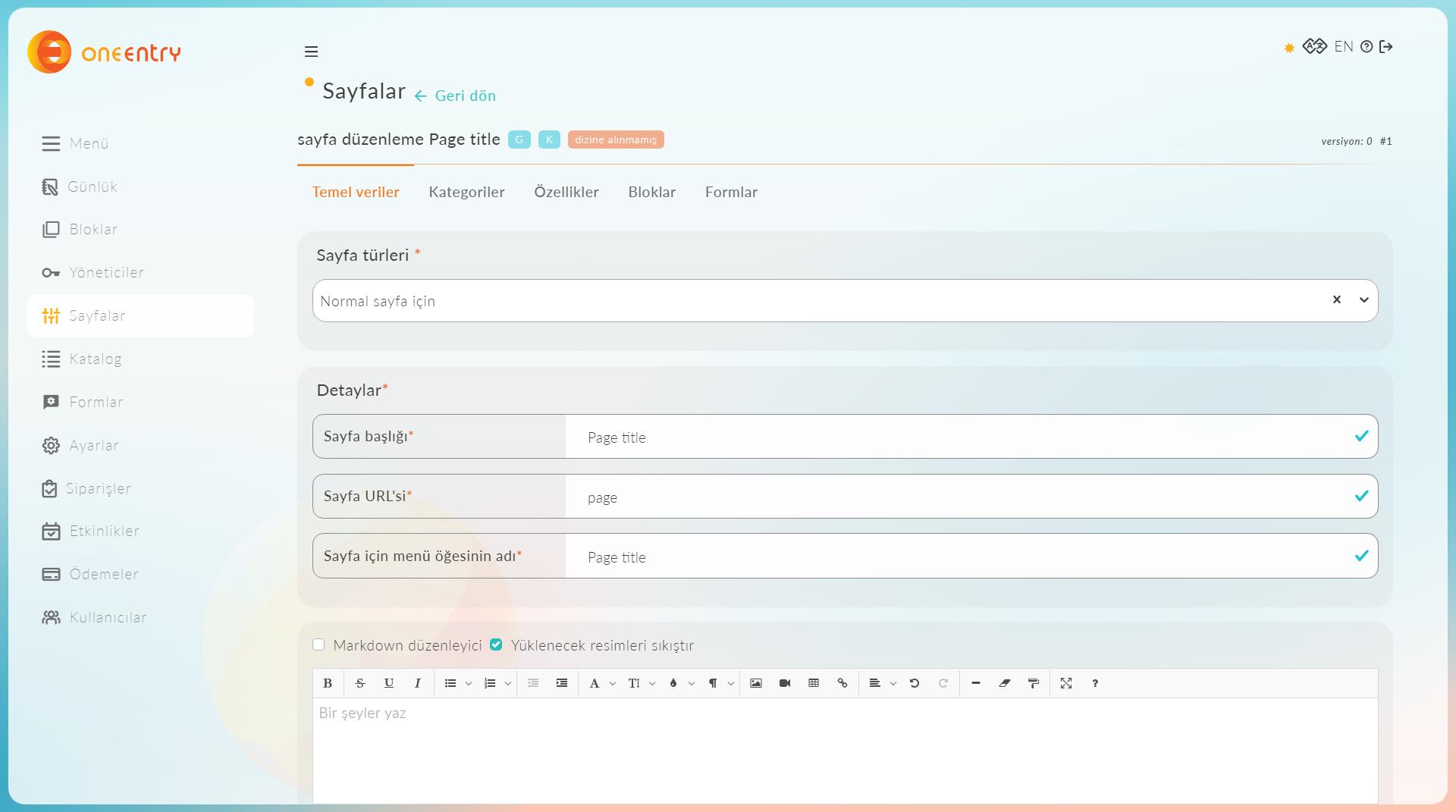1456x812 pixels.
Task: Underline the selected text
Action: tap(389, 683)
